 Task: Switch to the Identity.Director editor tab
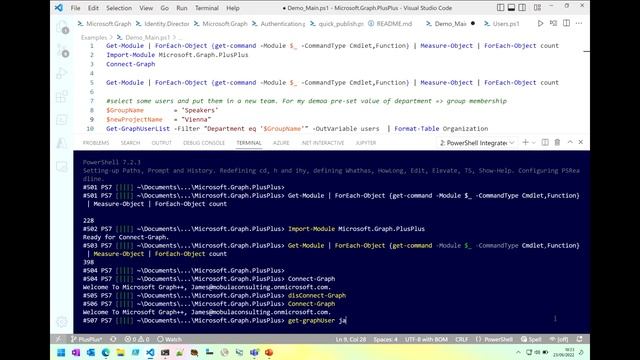(x=162, y=24)
